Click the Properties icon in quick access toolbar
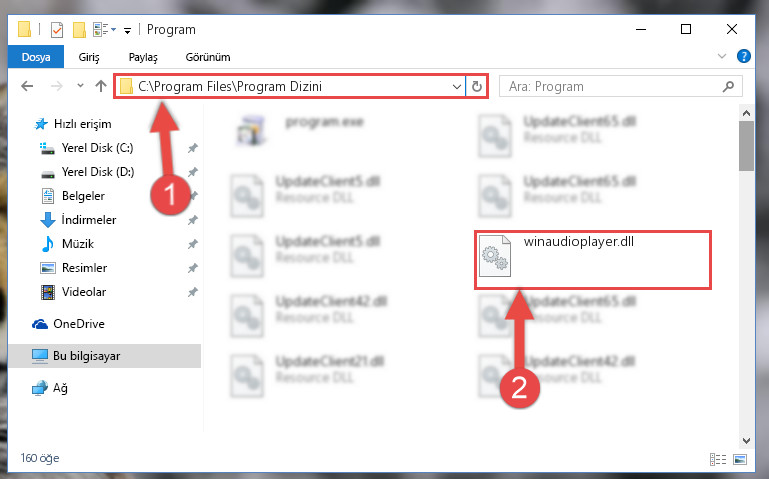 click(x=57, y=30)
